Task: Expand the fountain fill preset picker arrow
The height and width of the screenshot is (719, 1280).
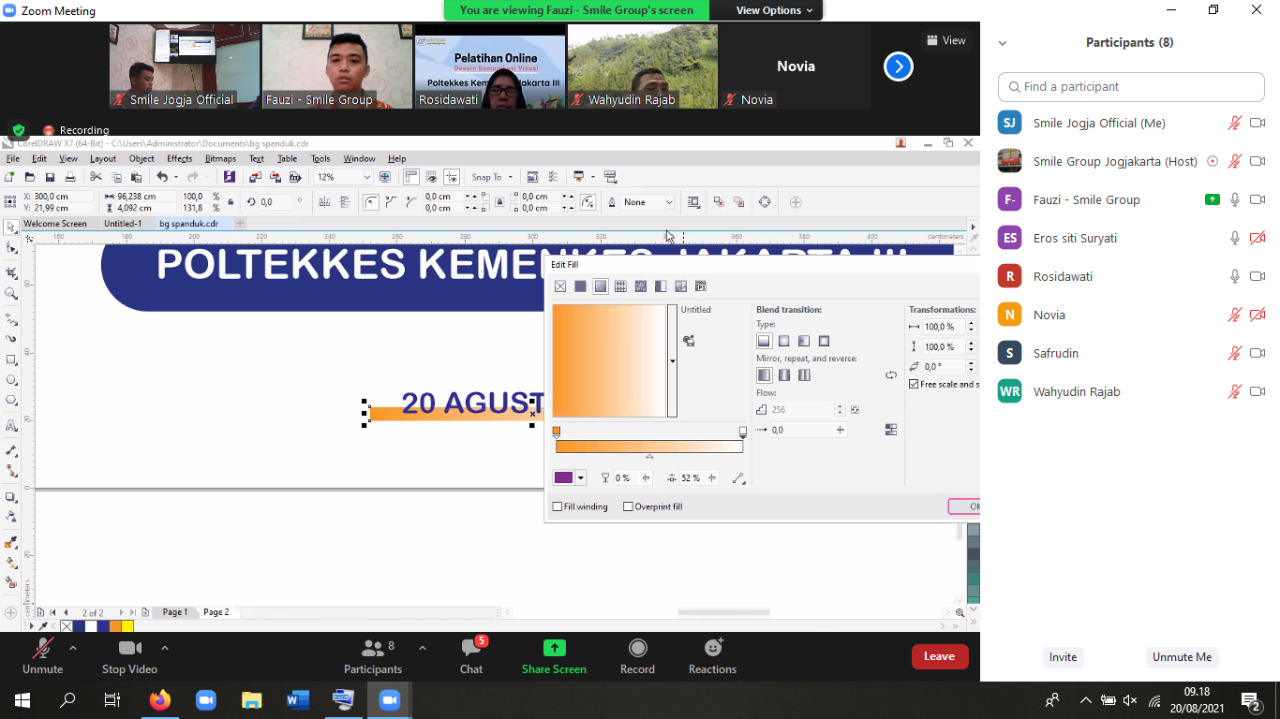Action: [x=672, y=361]
